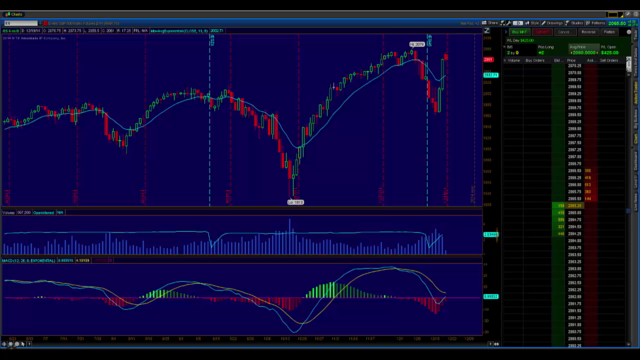Click the studies flask icon beside Share
Viewport: 640px width, 360px height.
coord(503,23)
